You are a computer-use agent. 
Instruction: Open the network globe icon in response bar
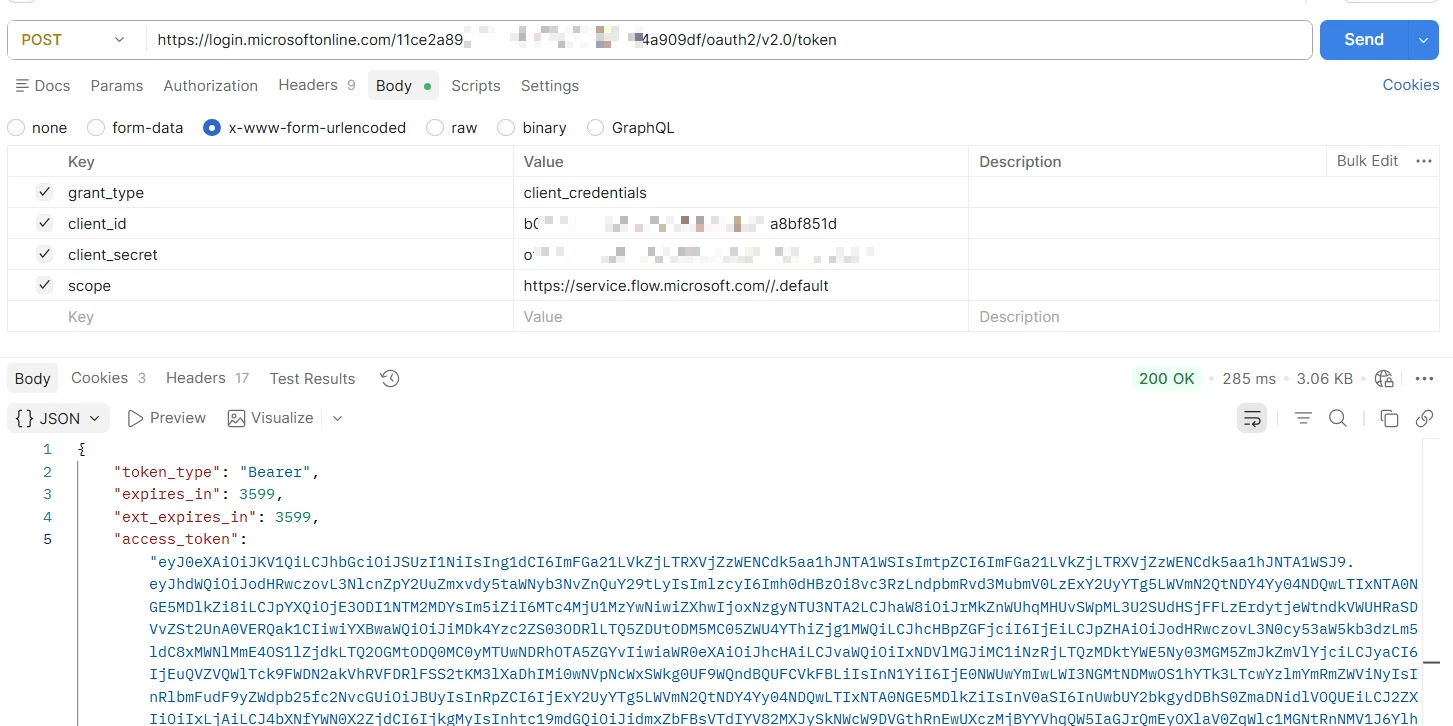[x=1384, y=378]
